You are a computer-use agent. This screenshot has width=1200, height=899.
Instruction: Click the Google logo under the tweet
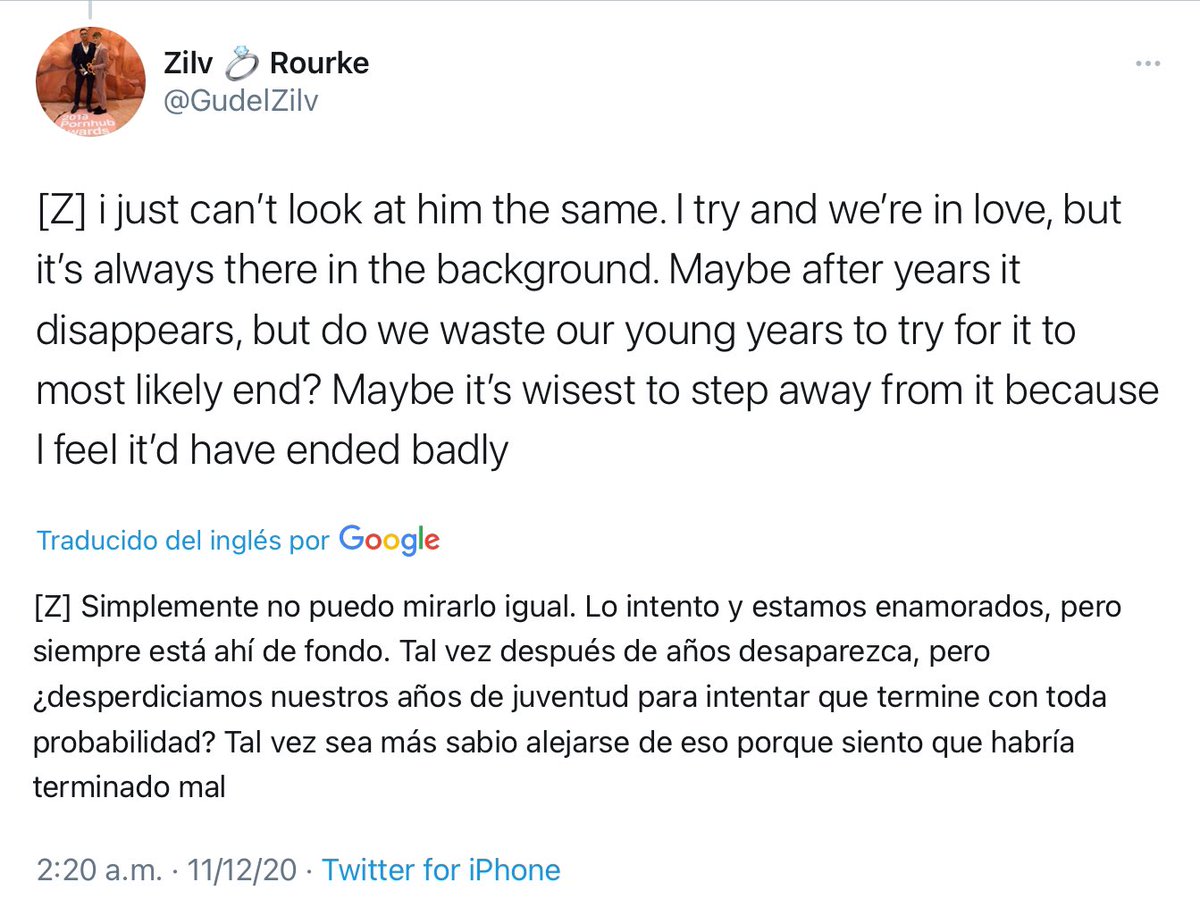[389, 539]
